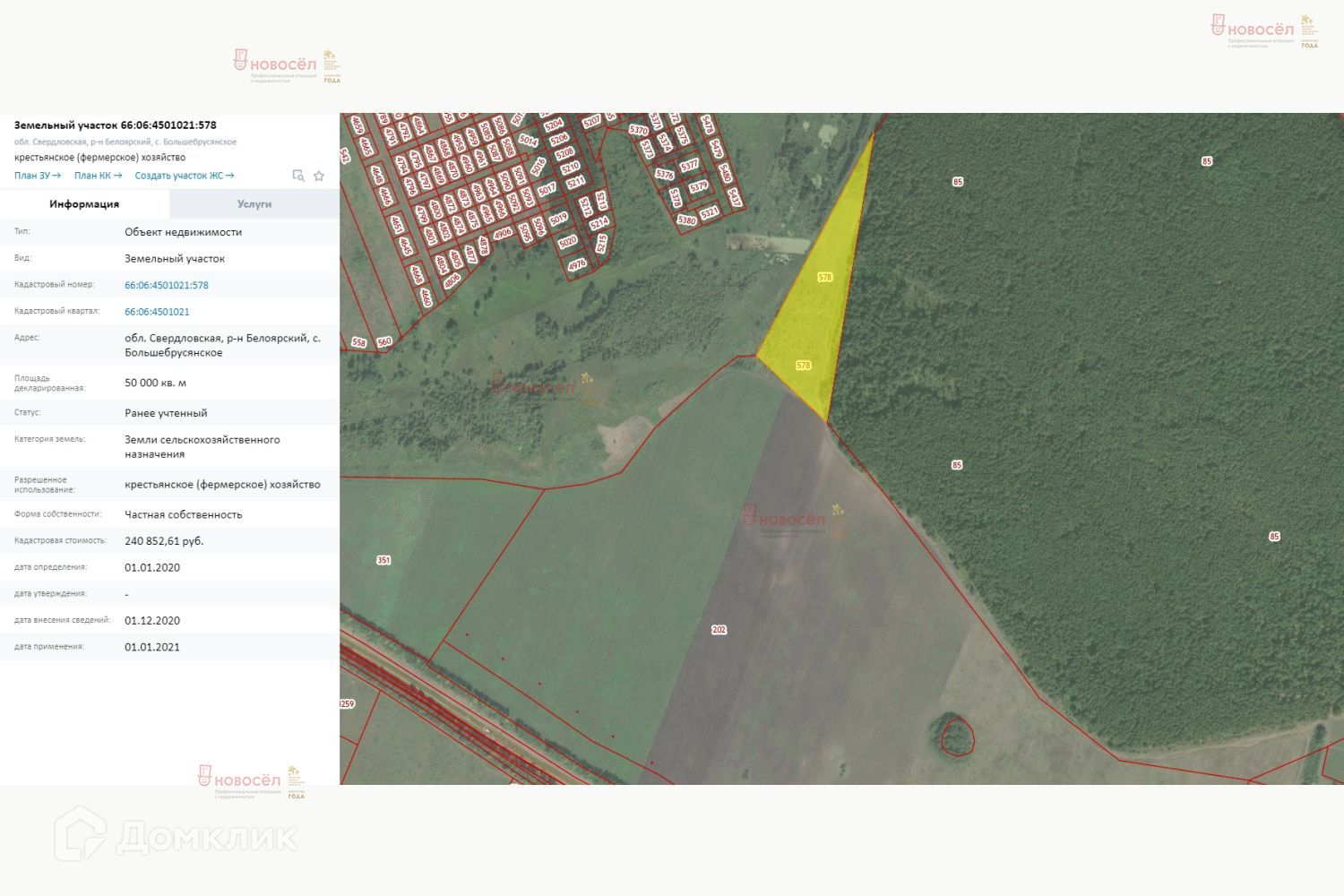Open cadastral number 66:06:4501021:578 link

(x=167, y=285)
